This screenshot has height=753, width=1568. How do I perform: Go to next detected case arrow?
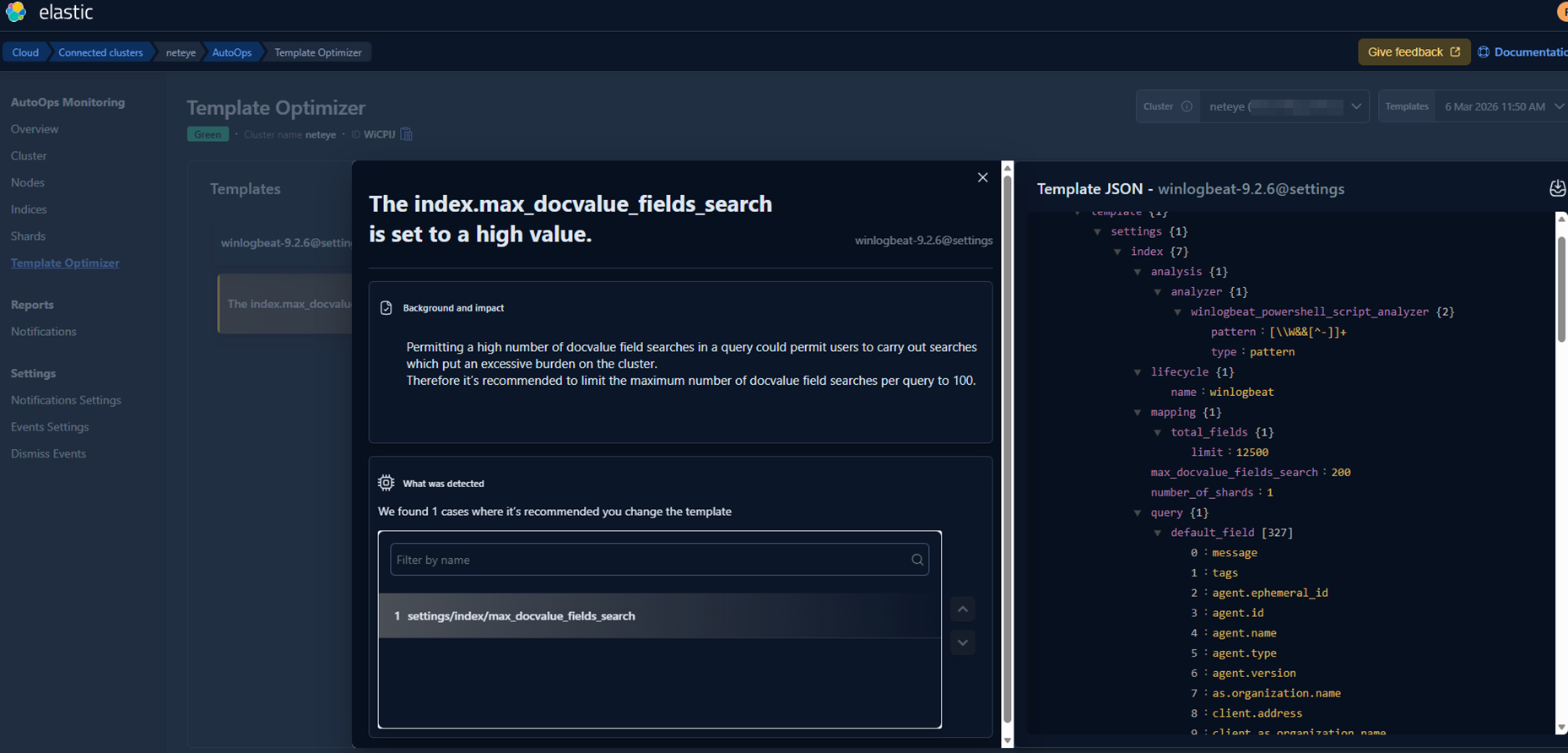(963, 642)
